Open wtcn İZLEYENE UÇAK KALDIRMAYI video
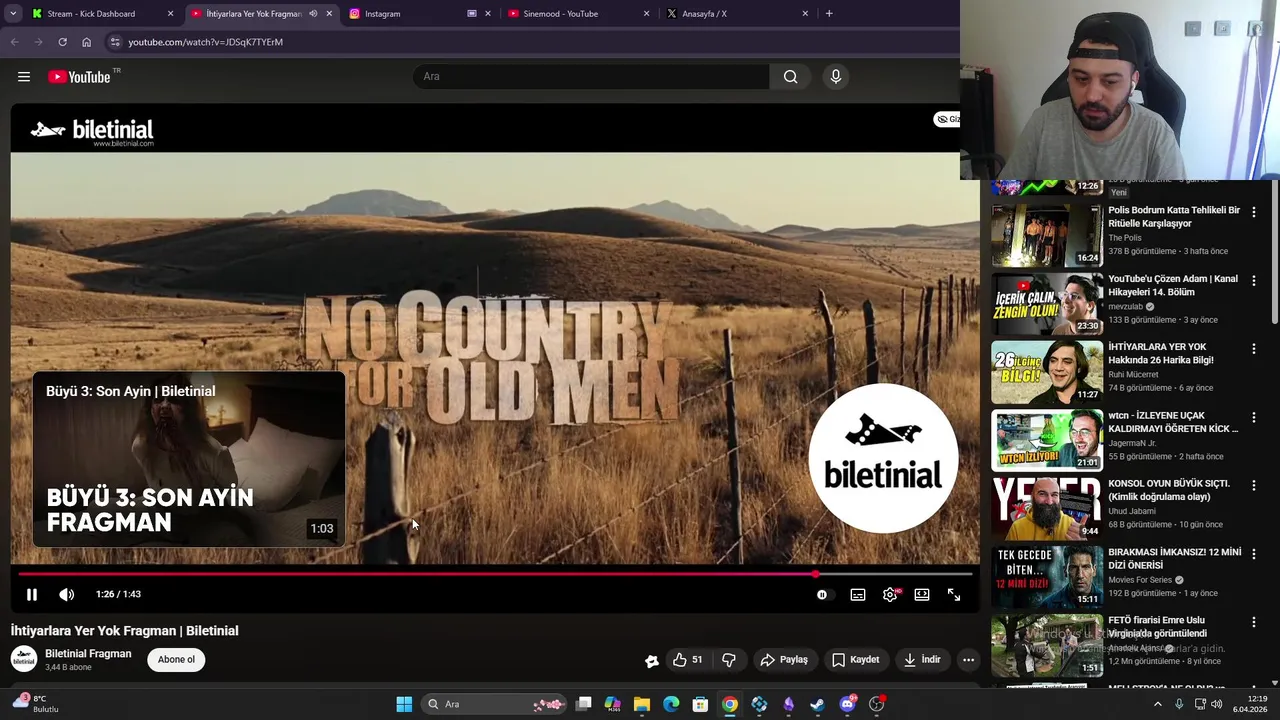Image resolution: width=1280 pixels, height=720 pixels. [1172, 422]
